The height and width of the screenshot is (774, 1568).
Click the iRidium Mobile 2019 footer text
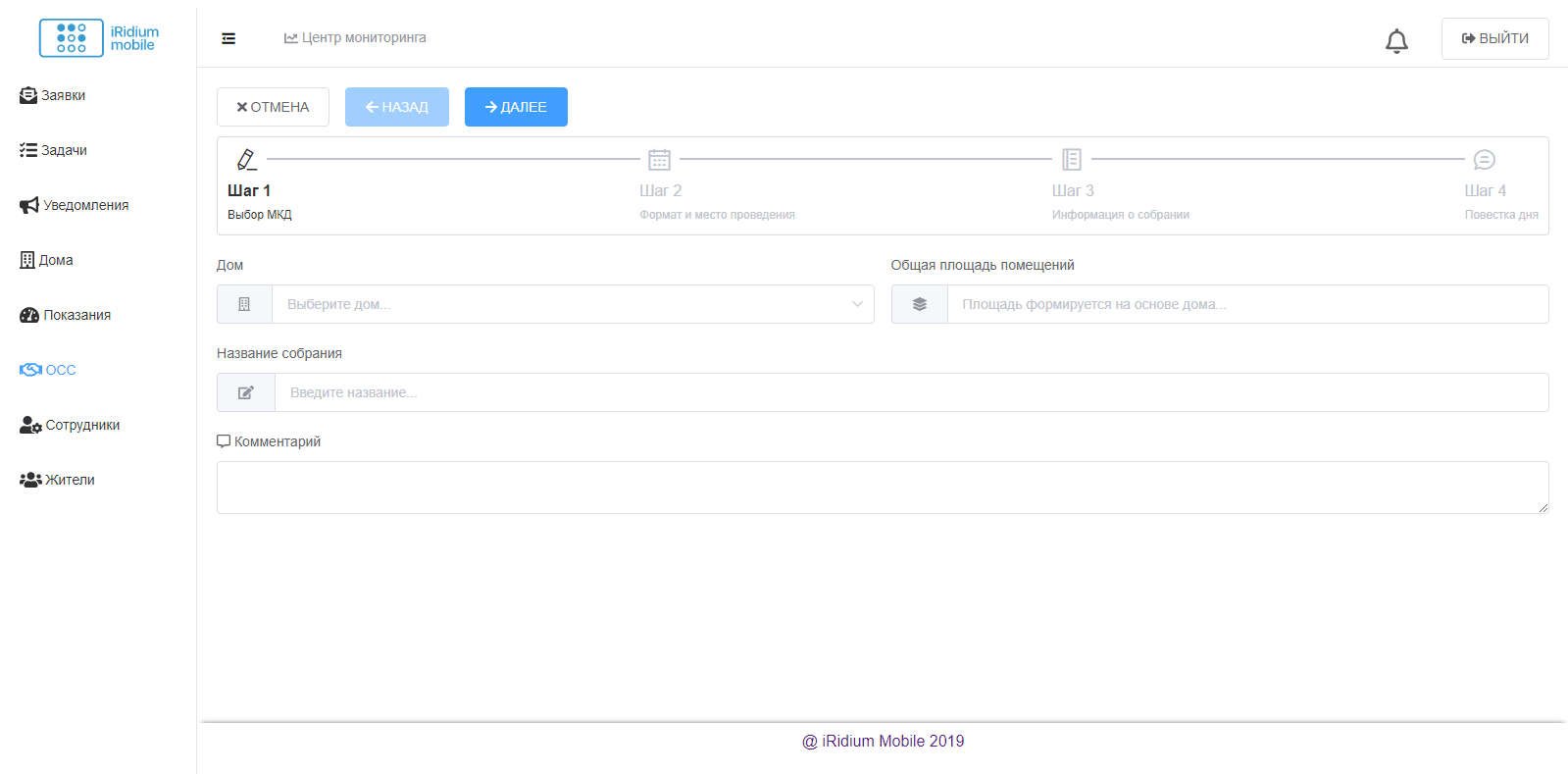point(883,742)
